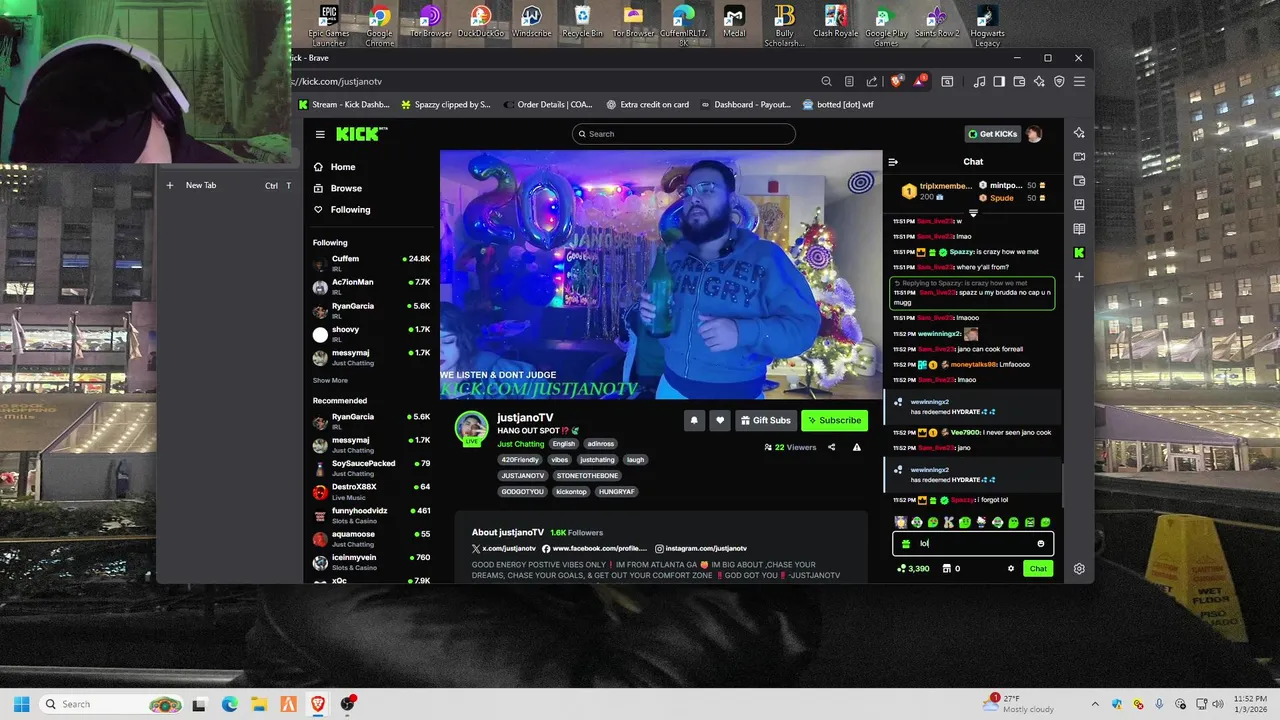Open Ac7ionMan channel in Following

click(372, 286)
